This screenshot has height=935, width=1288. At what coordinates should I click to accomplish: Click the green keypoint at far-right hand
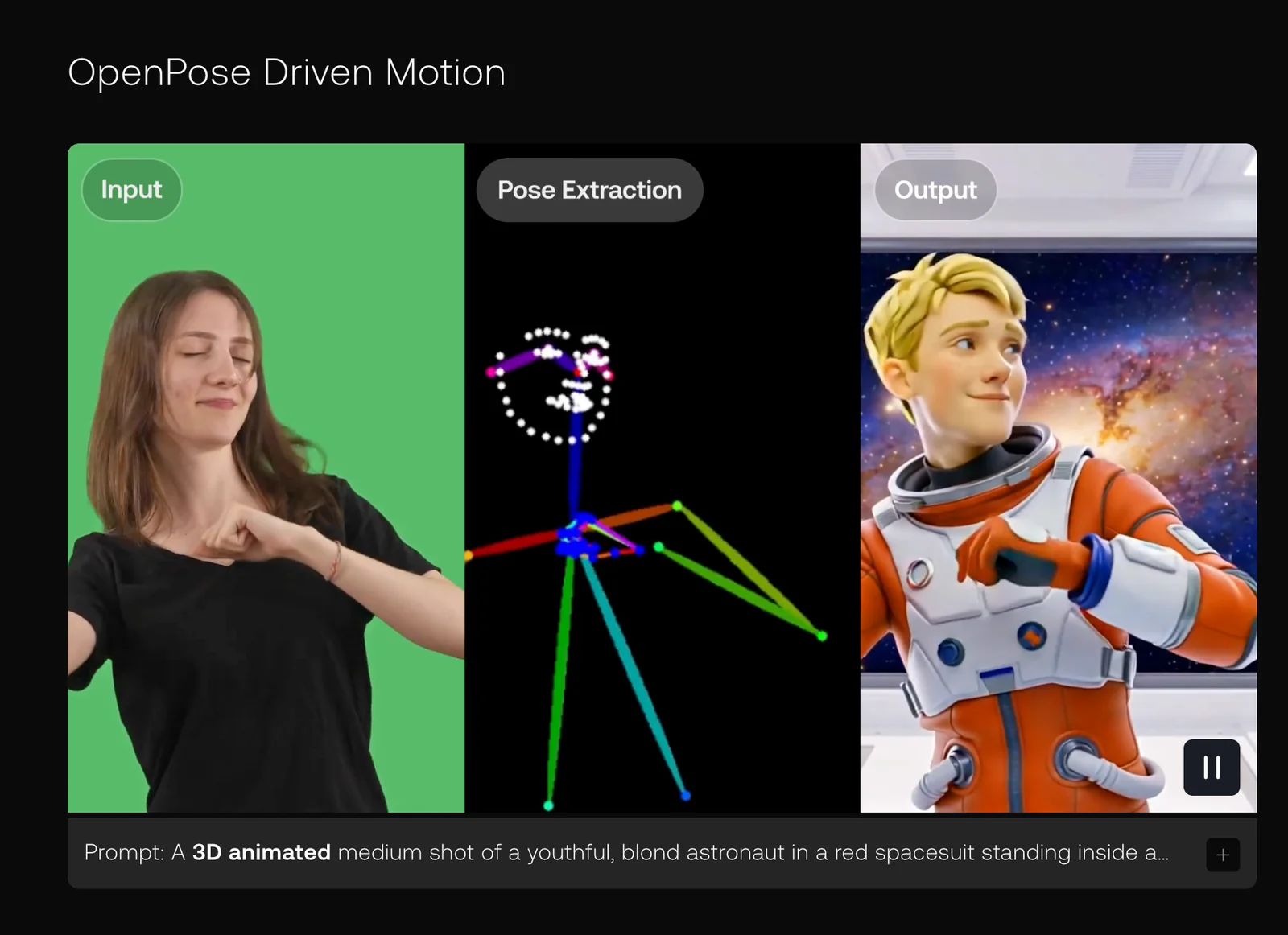point(821,636)
